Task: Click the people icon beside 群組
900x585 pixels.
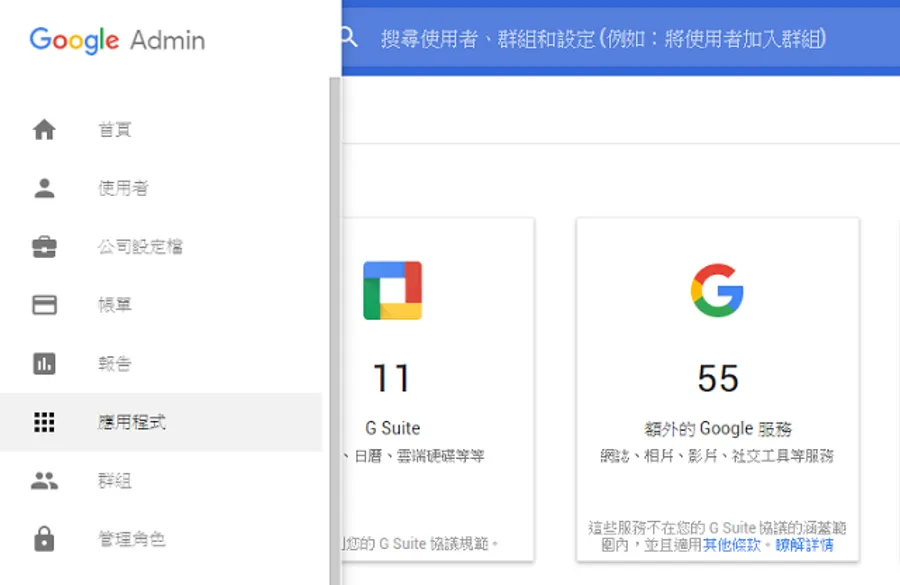Action: click(44, 481)
